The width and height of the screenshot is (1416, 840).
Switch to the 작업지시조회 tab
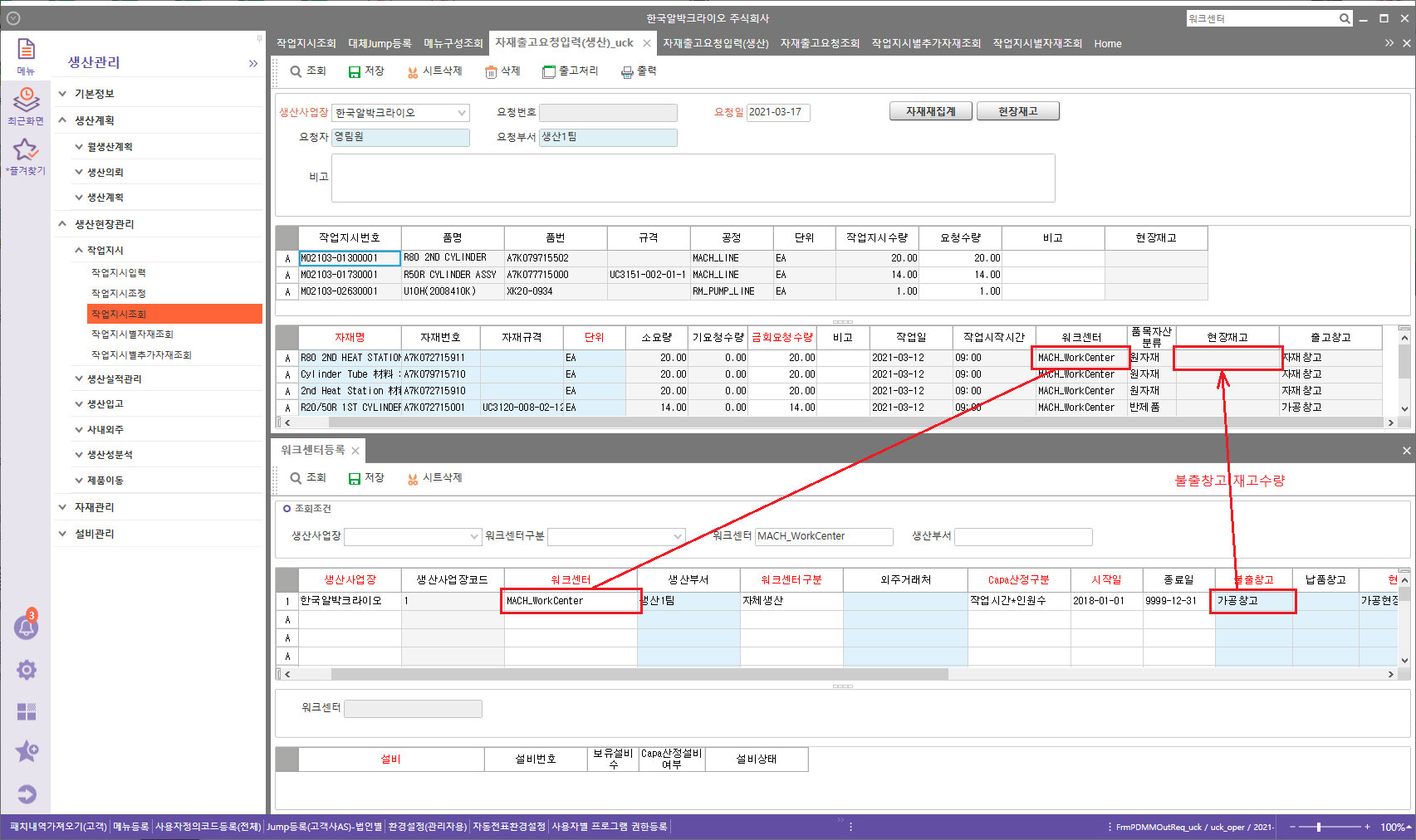pos(306,44)
